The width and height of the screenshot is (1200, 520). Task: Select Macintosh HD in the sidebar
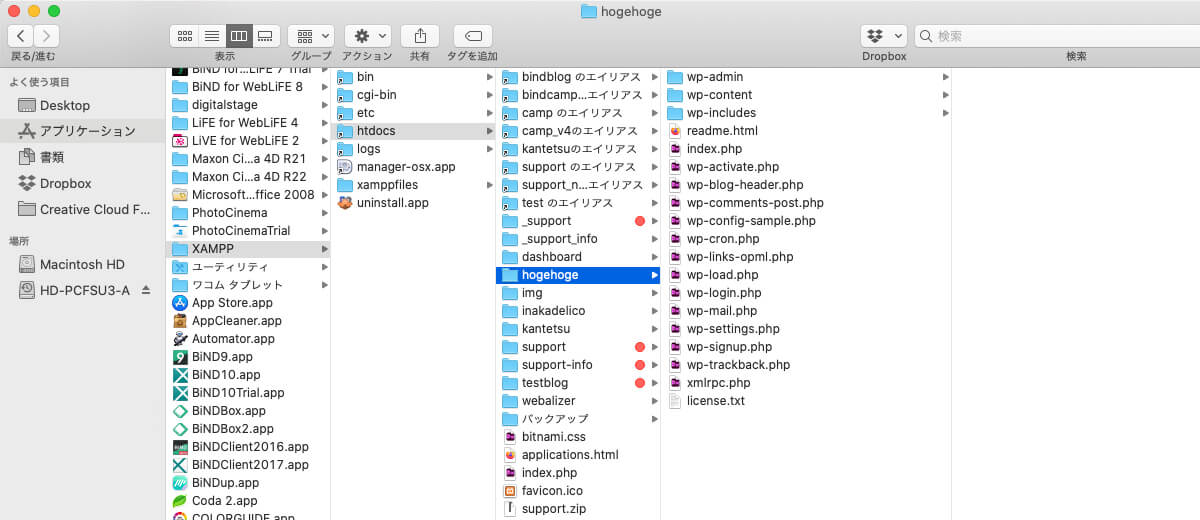(x=82, y=264)
